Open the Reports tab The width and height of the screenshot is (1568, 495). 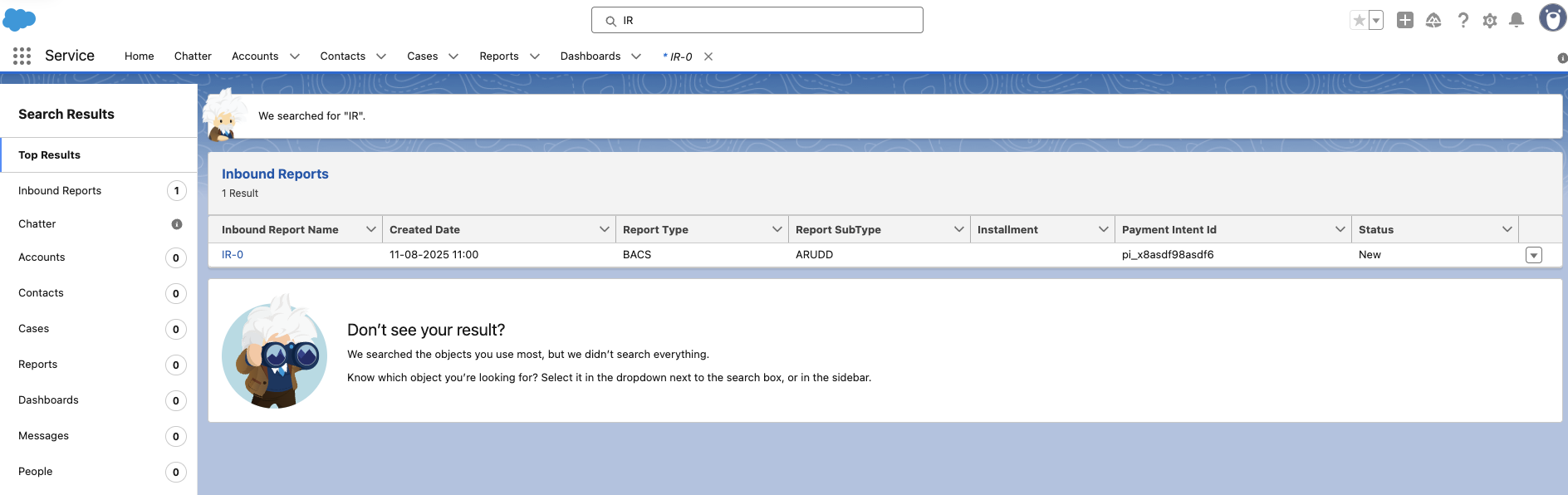pyautogui.click(x=499, y=56)
